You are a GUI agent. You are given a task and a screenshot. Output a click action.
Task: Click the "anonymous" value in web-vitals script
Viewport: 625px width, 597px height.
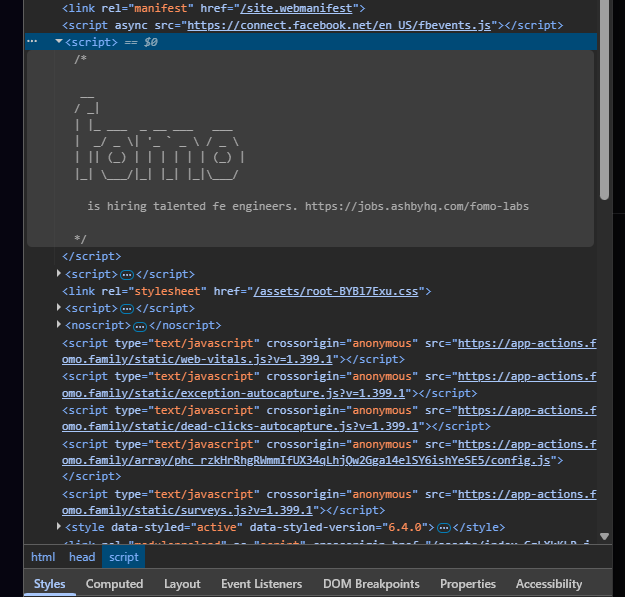[x=382, y=343]
